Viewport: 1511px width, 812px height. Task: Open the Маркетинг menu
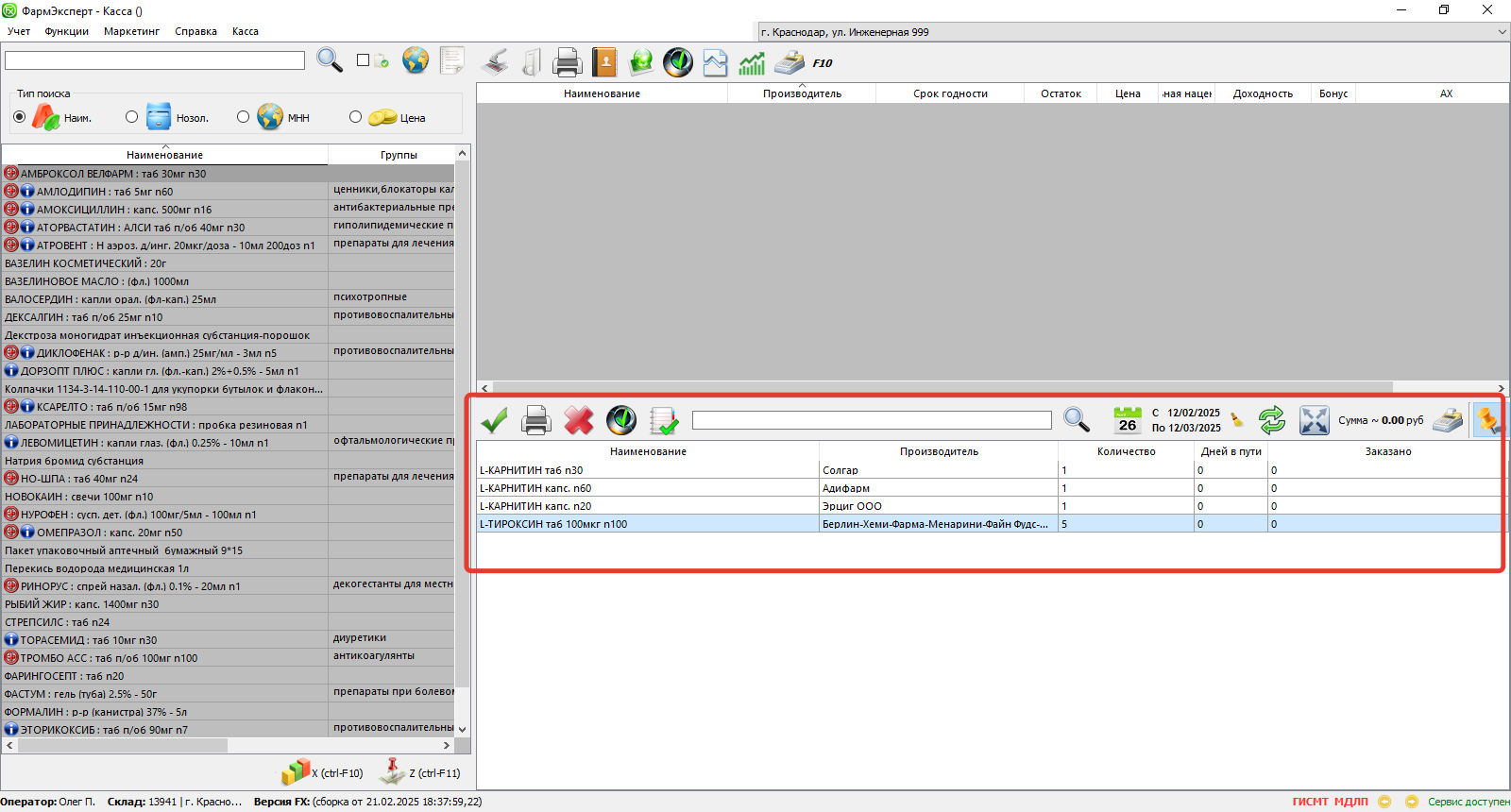pyautogui.click(x=131, y=31)
